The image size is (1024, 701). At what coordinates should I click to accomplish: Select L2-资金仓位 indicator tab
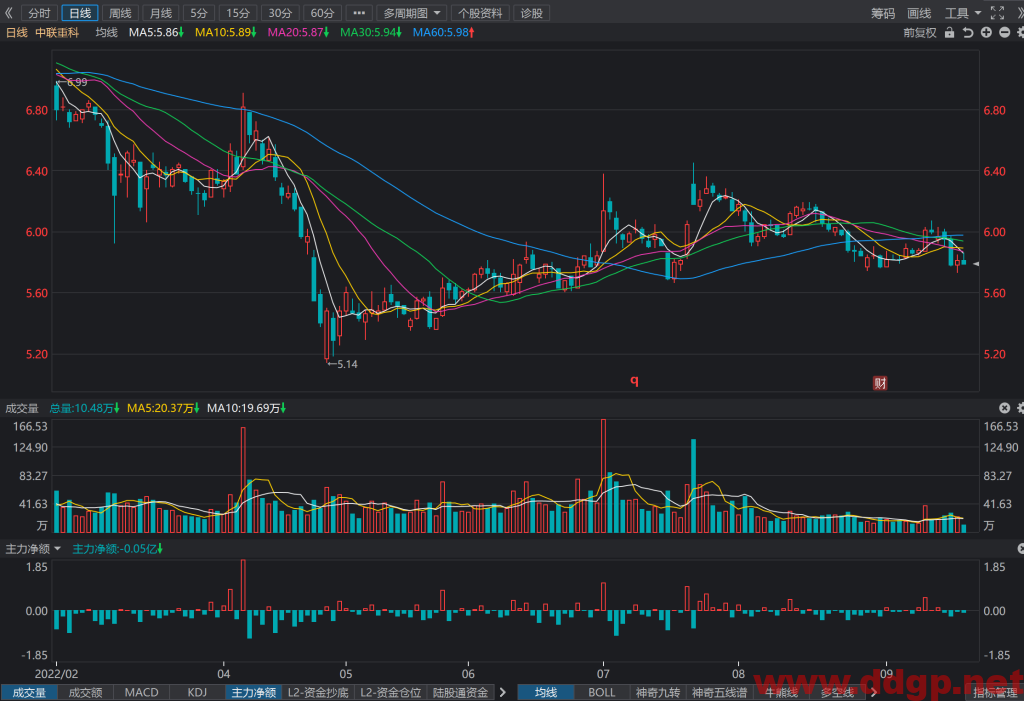coord(391,693)
